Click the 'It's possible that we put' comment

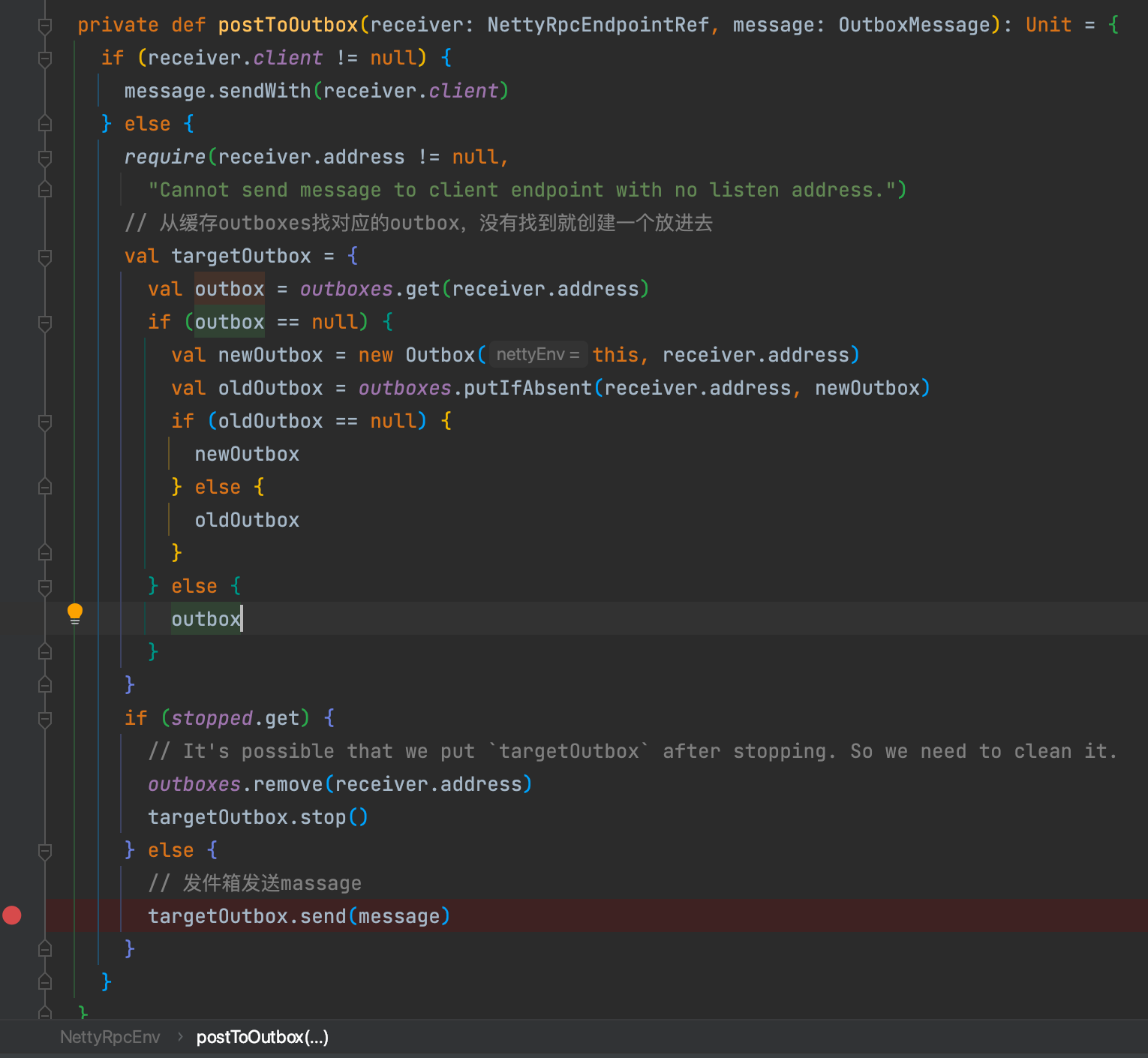point(633,751)
